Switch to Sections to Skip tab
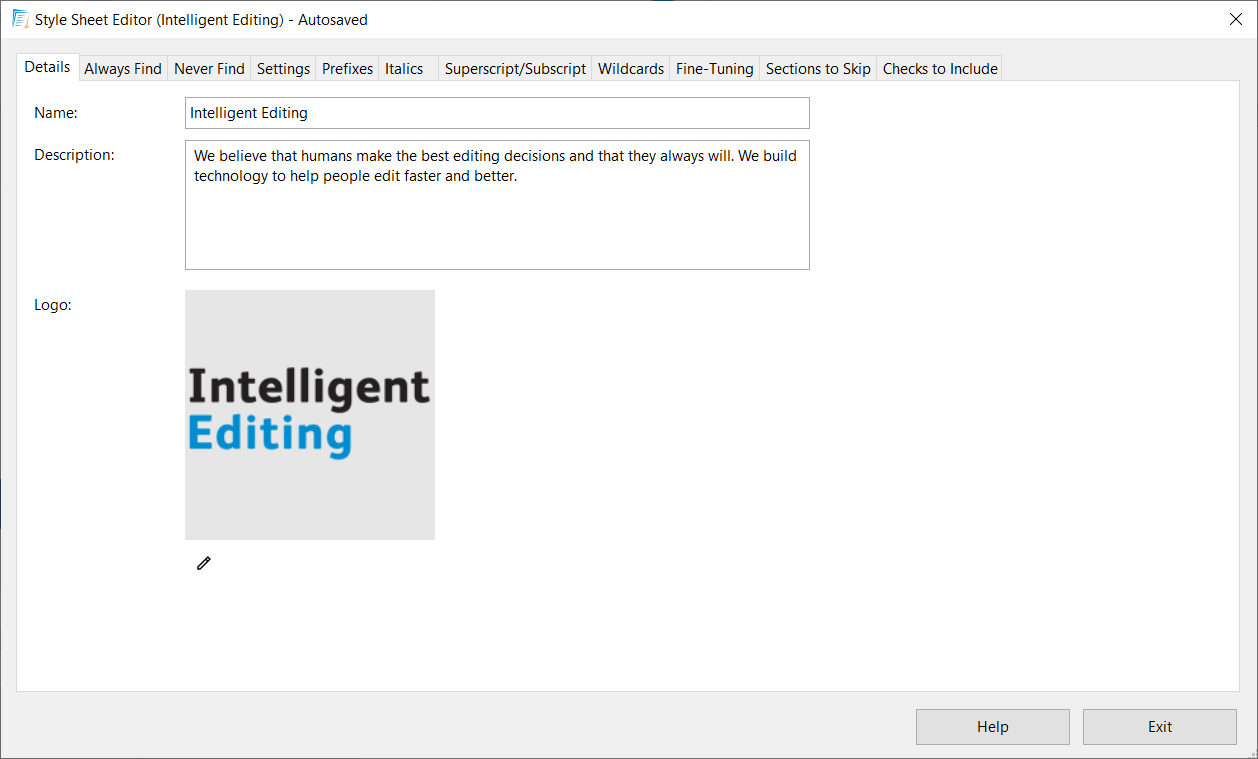1258x759 pixels. tap(818, 69)
